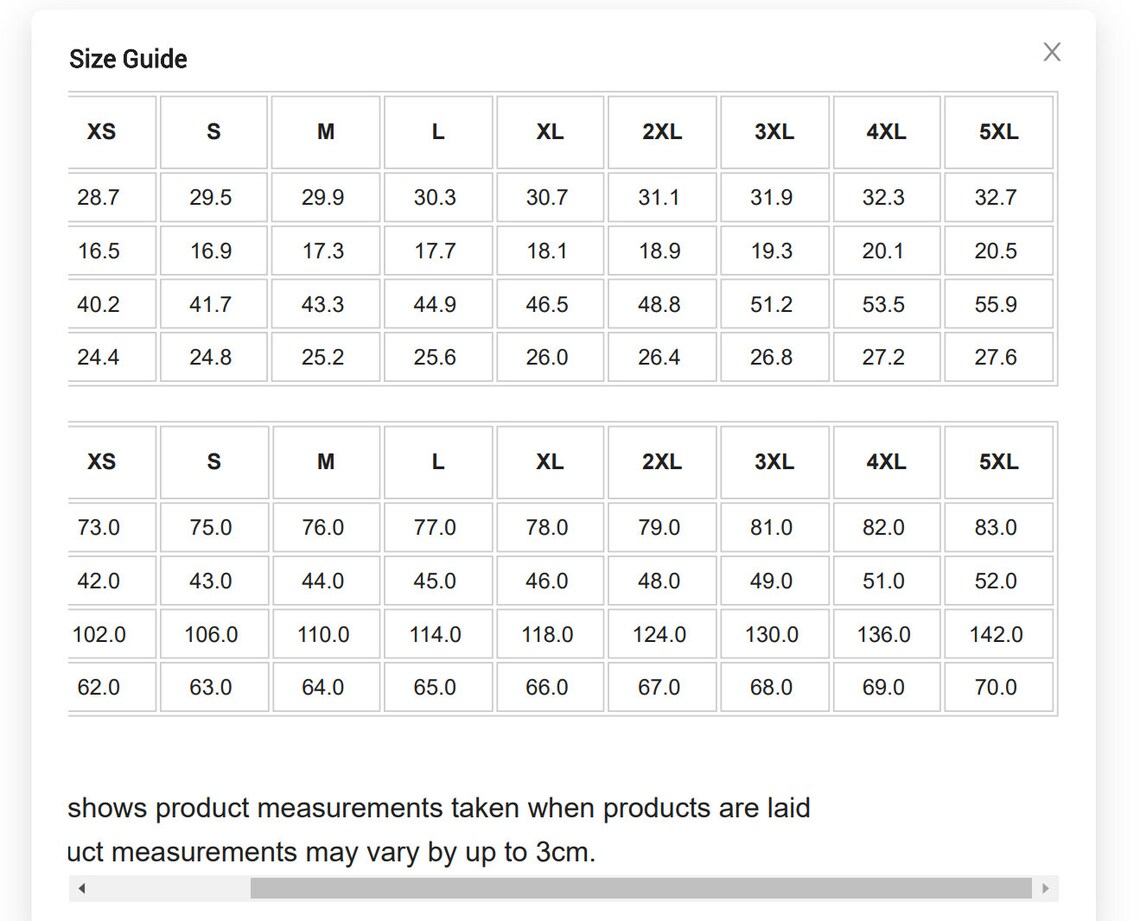This screenshot has width=1140, height=921.
Task: Click the cell showing 142.0
Action: (x=998, y=634)
